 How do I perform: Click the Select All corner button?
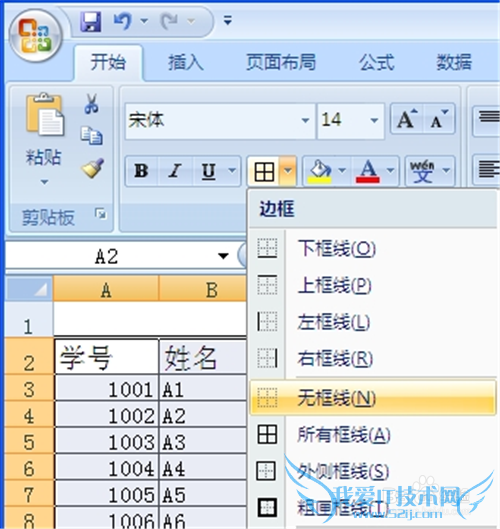point(30,289)
